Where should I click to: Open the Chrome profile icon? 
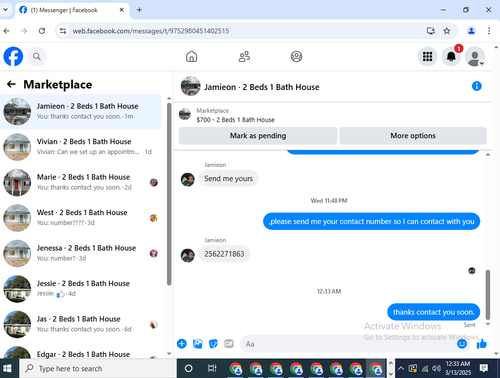click(471, 31)
